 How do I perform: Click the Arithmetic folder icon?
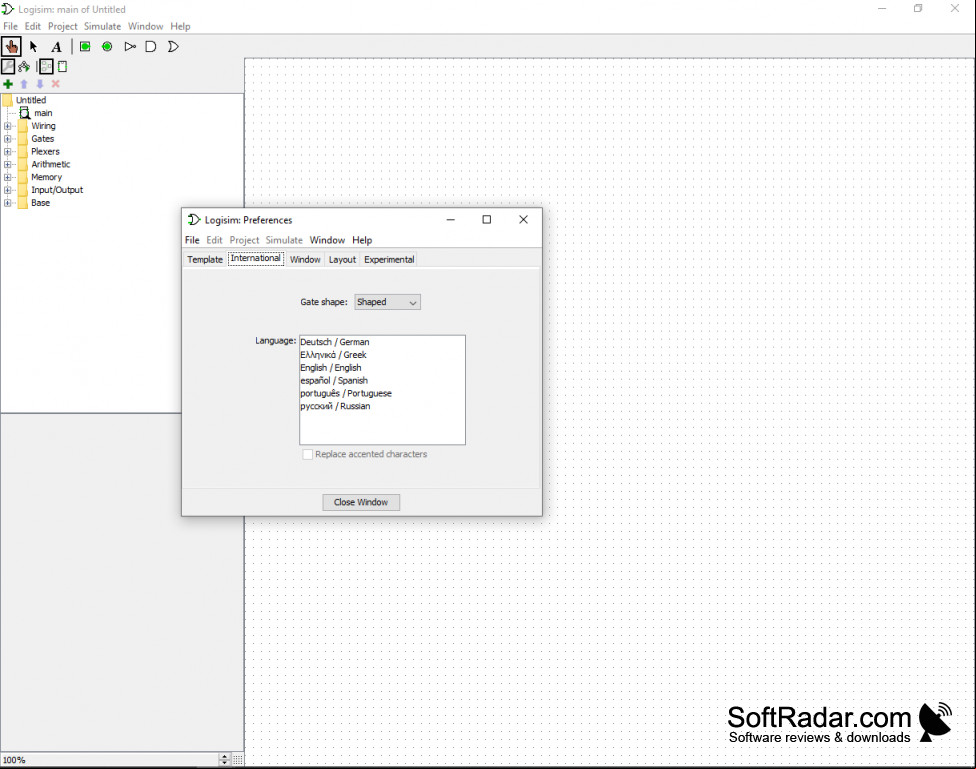coord(23,164)
